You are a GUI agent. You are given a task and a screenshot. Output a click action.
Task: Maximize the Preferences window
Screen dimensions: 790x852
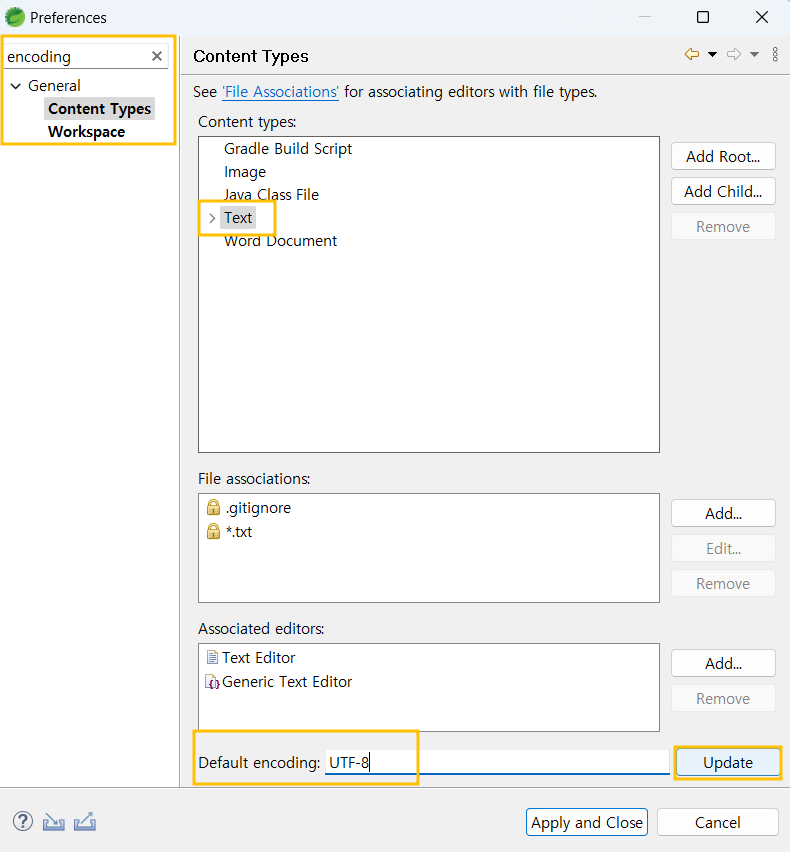(703, 17)
